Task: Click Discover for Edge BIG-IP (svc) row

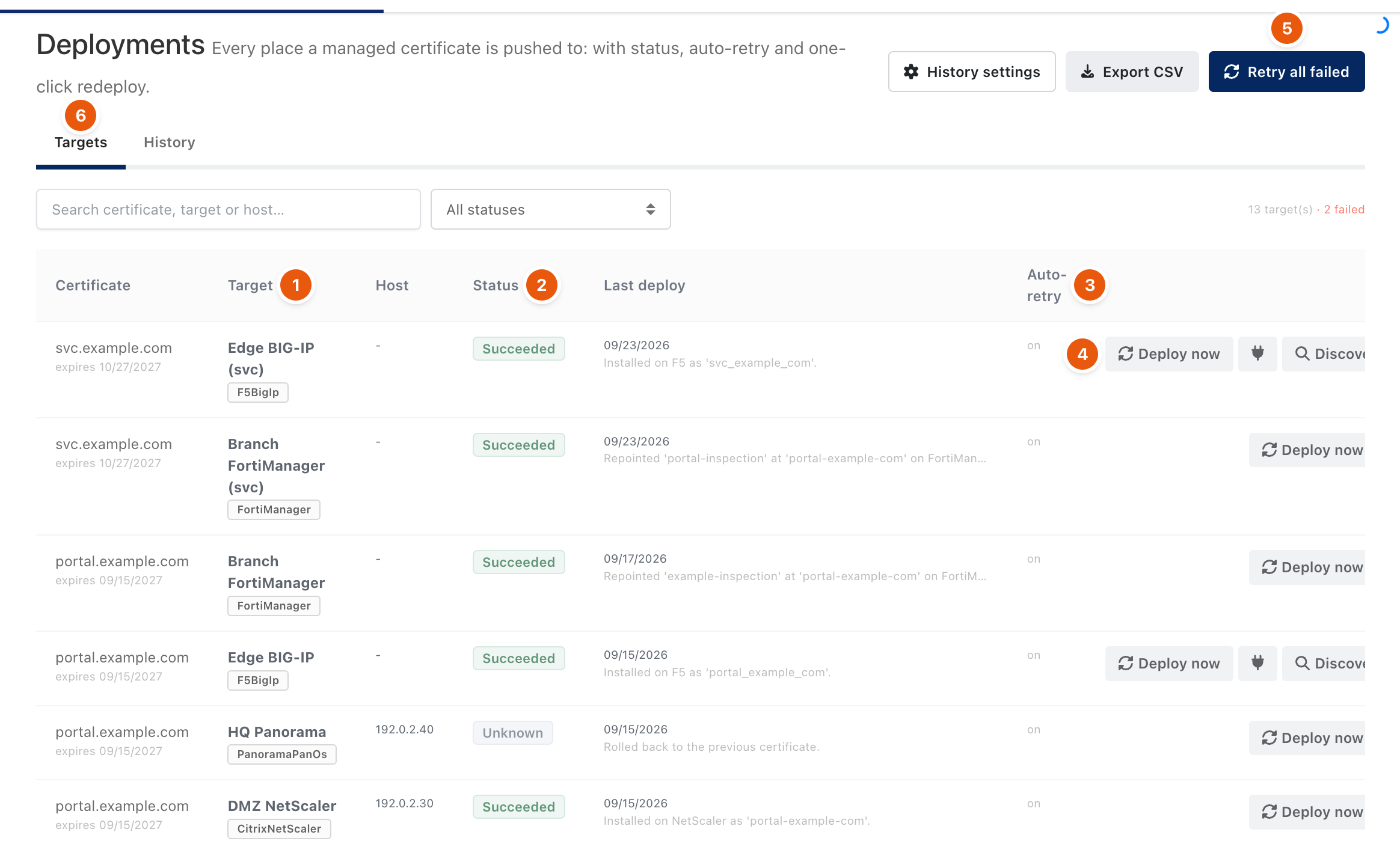Action: click(x=1324, y=354)
